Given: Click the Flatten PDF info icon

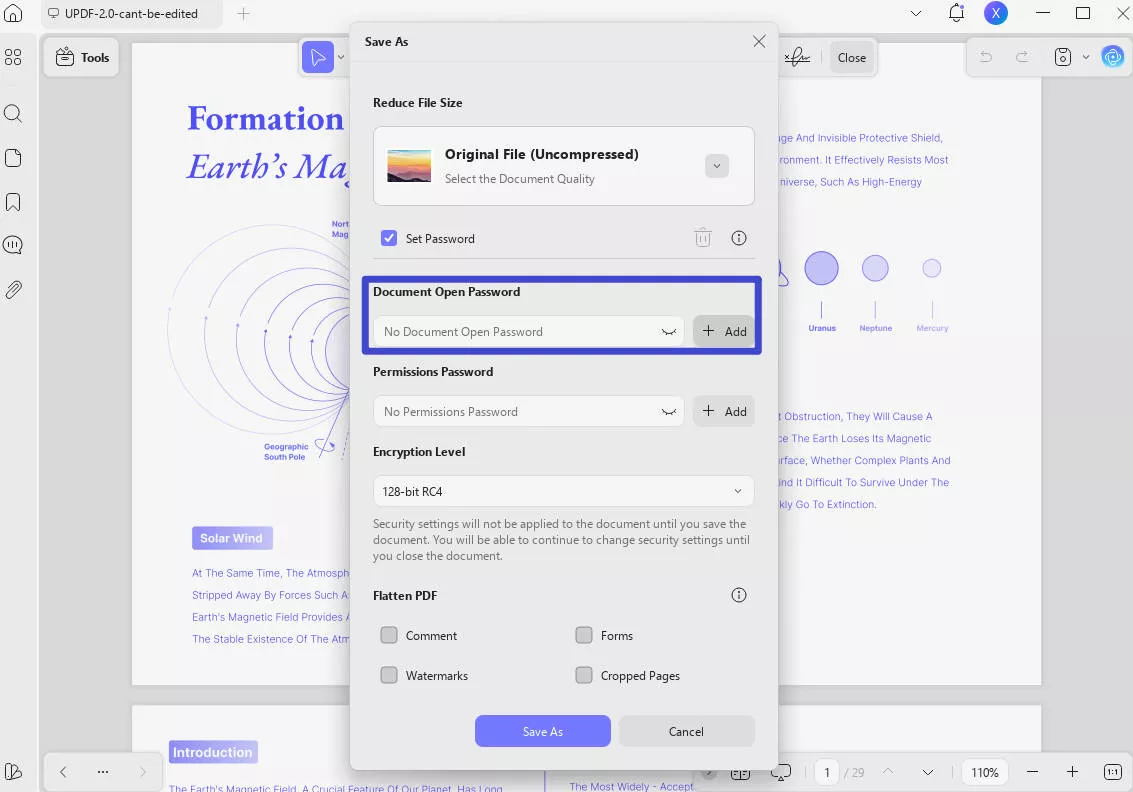Looking at the screenshot, I should [x=738, y=595].
